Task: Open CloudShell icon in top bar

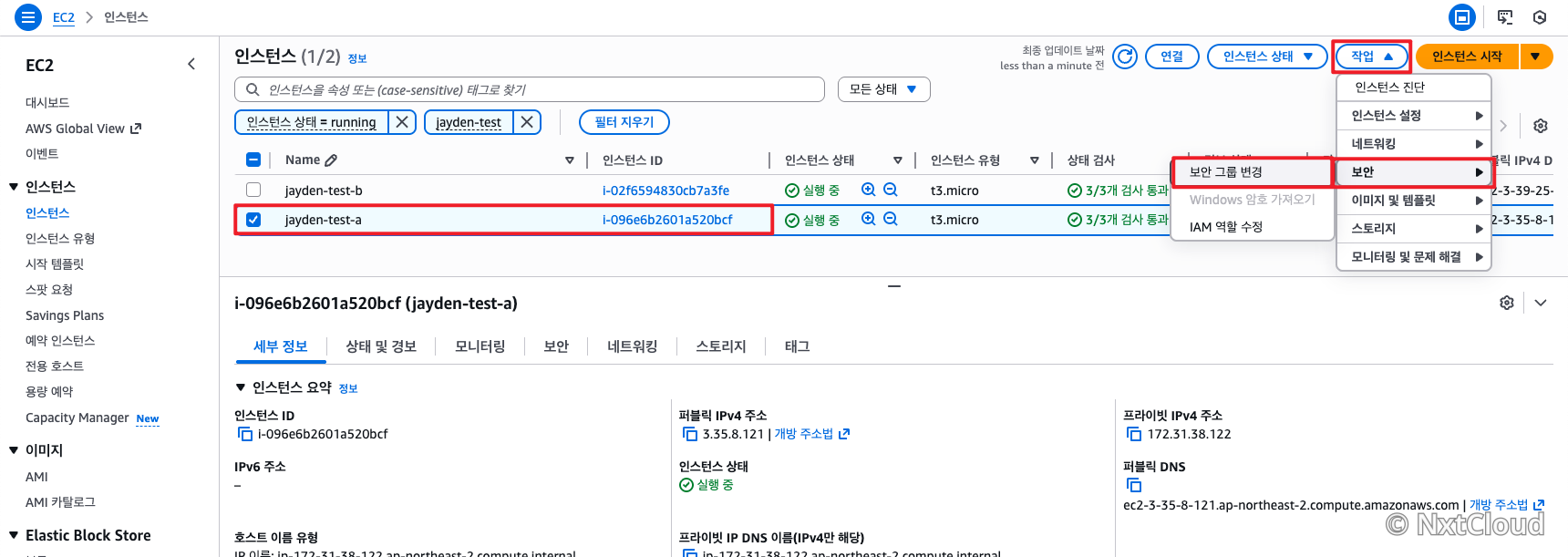Action: click(x=1462, y=16)
